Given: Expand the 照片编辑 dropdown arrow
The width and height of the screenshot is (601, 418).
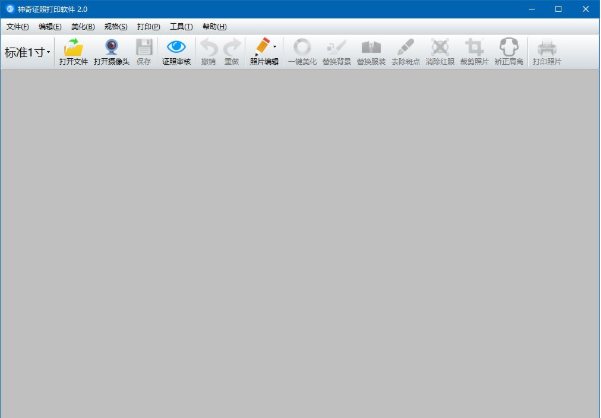Looking at the screenshot, I should click(275, 47).
